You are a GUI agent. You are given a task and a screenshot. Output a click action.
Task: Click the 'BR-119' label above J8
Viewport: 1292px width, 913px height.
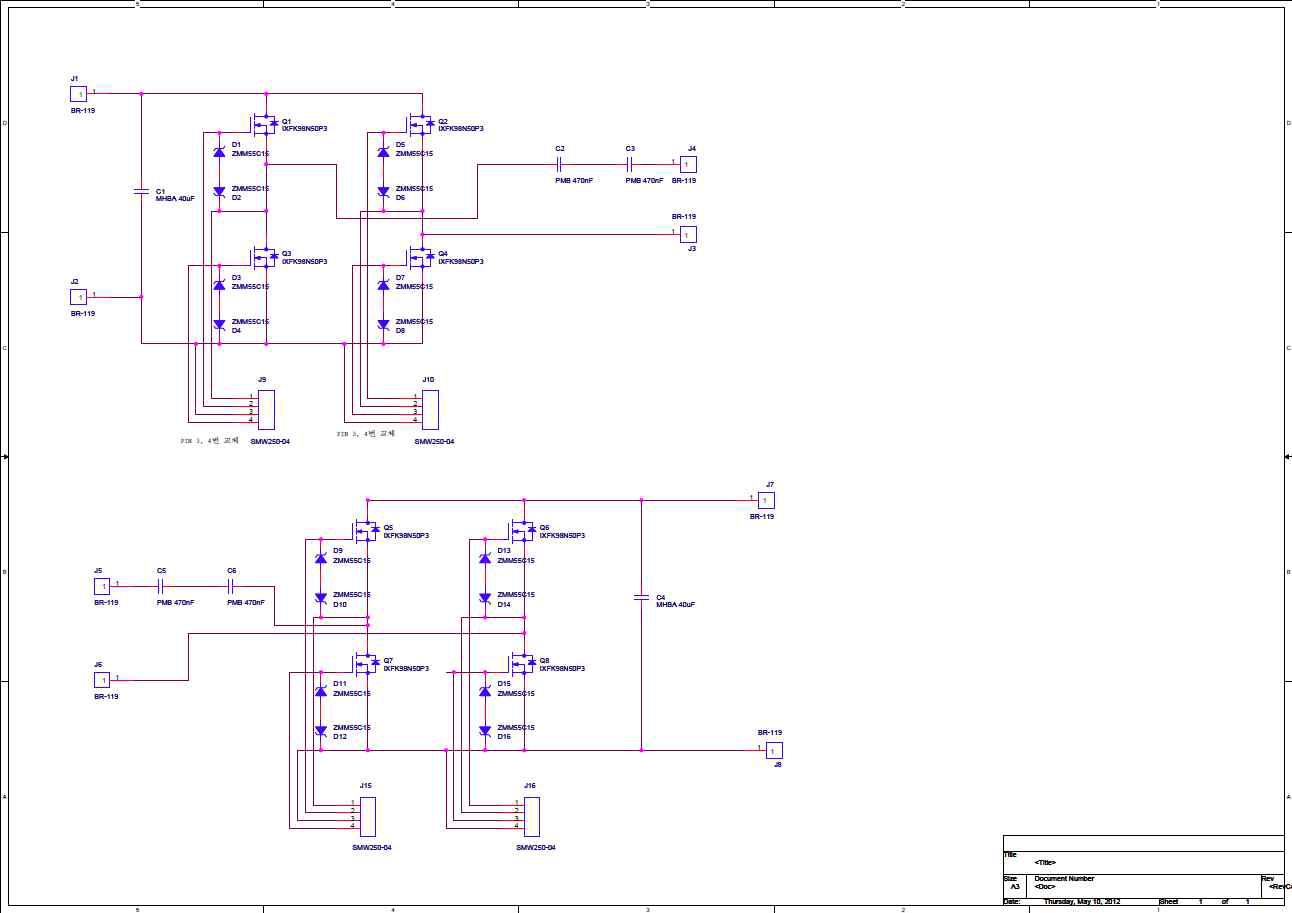pos(770,733)
